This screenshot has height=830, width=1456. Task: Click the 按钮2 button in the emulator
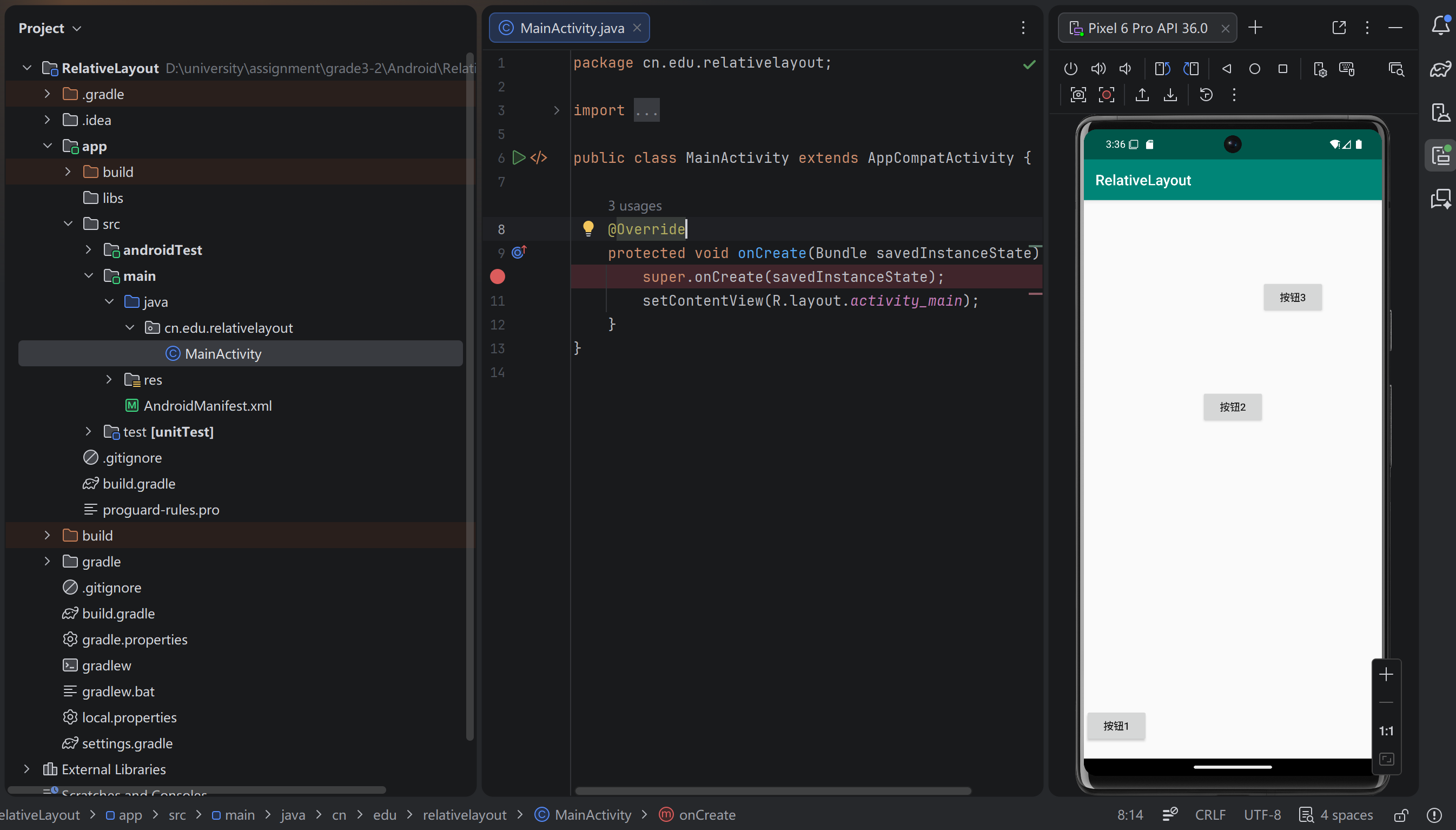pyautogui.click(x=1232, y=407)
